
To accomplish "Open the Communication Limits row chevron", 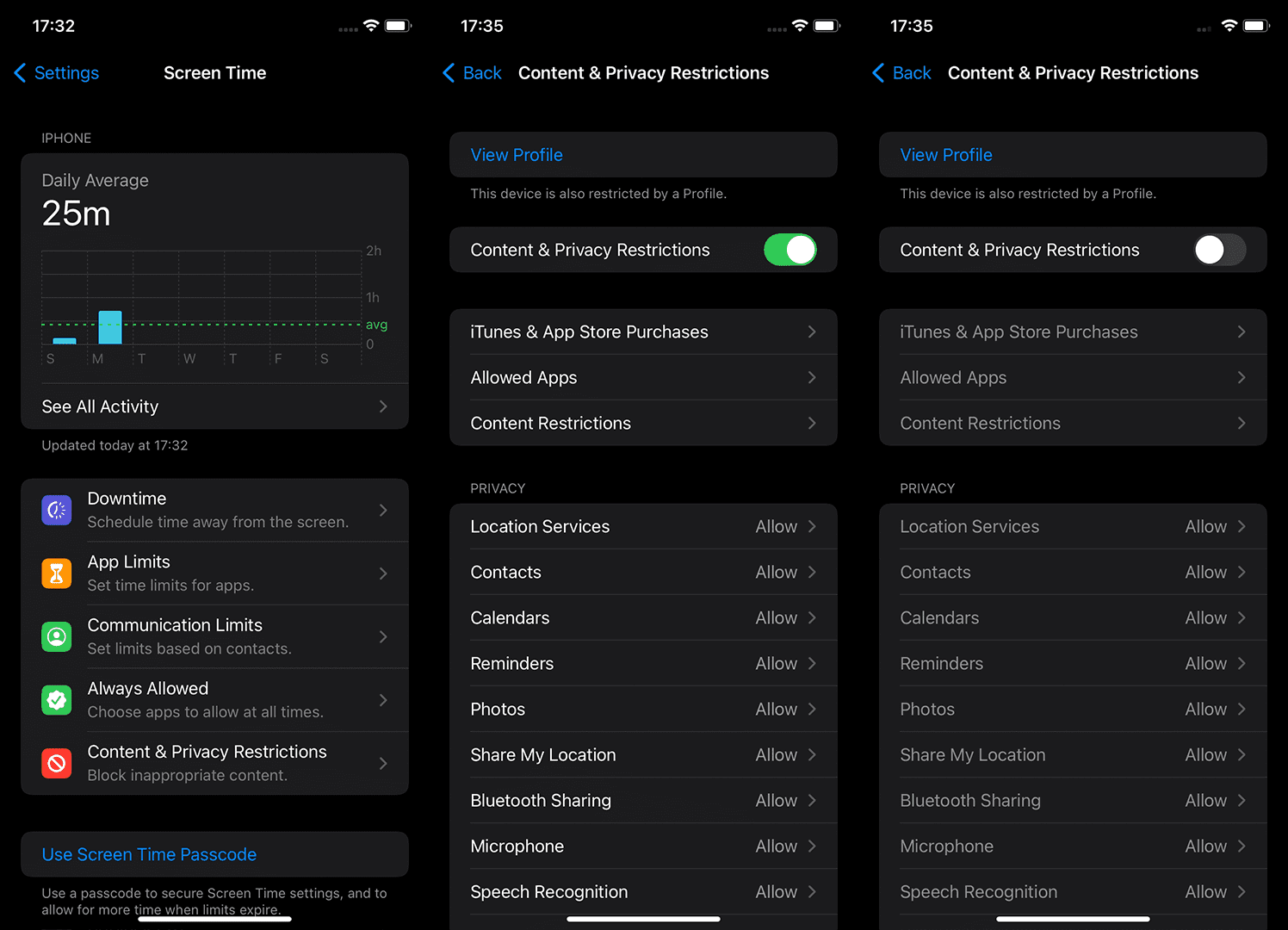I will pyautogui.click(x=383, y=636).
